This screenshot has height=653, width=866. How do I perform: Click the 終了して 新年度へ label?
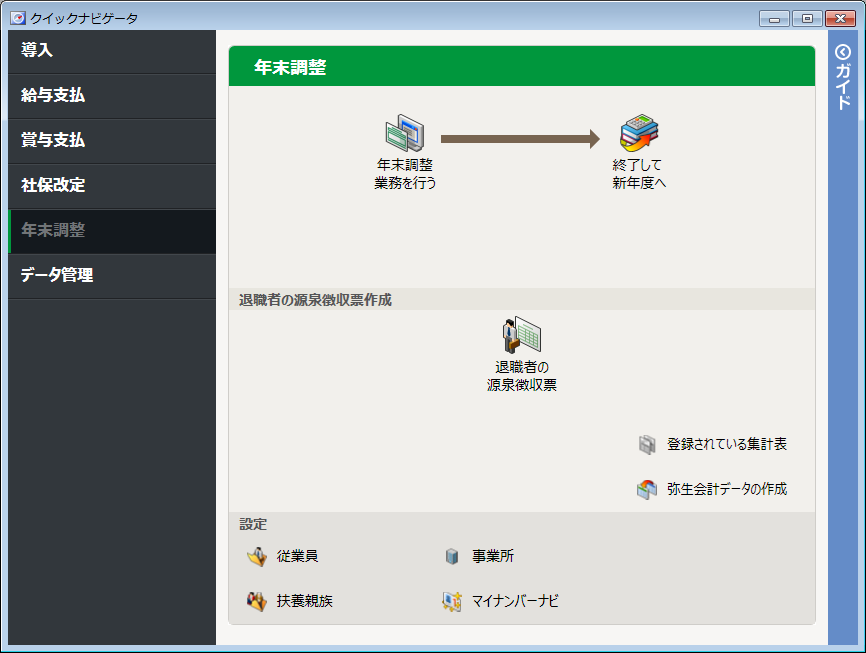click(639, 174)
